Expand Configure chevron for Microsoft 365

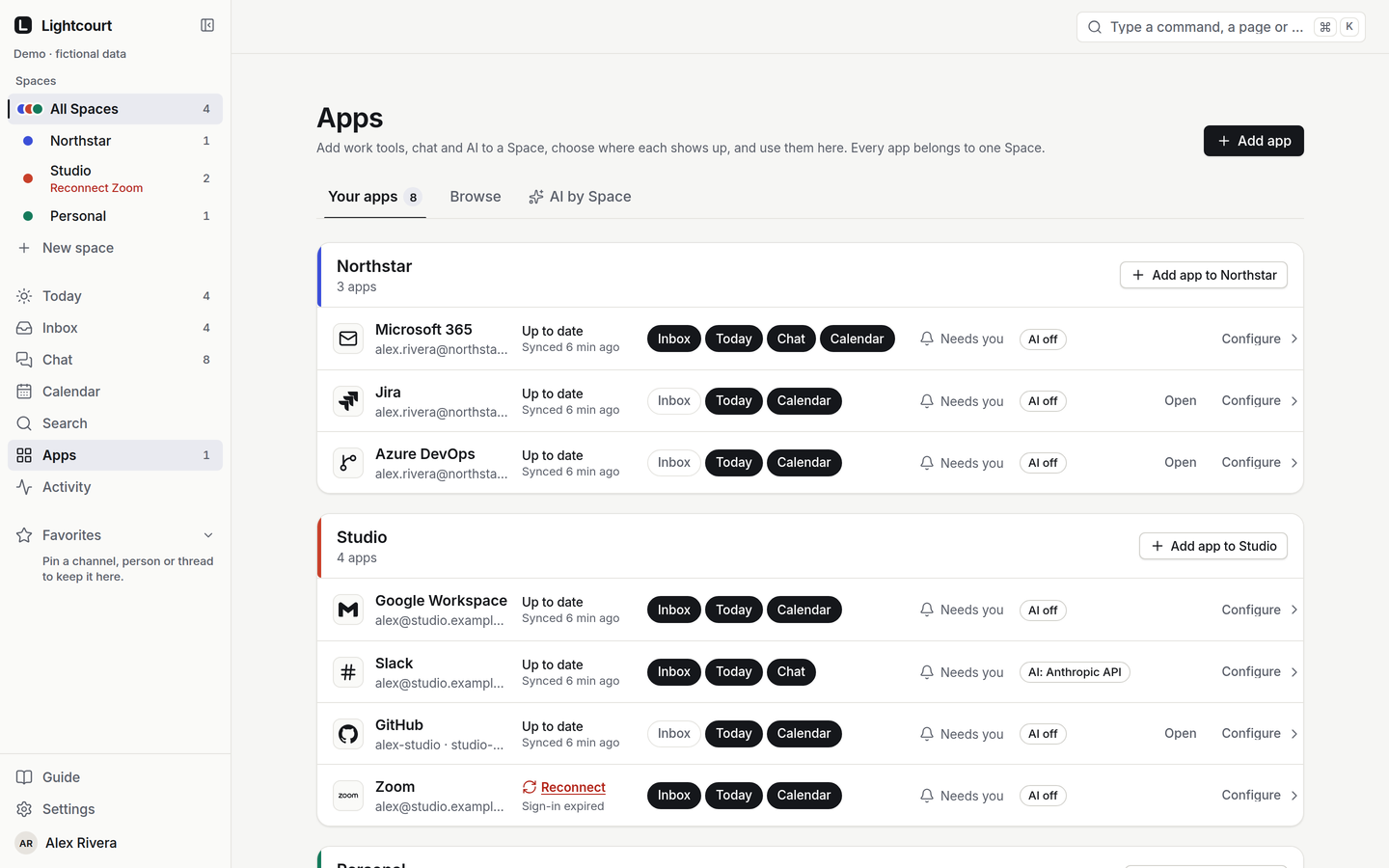tap(1294, 339)
